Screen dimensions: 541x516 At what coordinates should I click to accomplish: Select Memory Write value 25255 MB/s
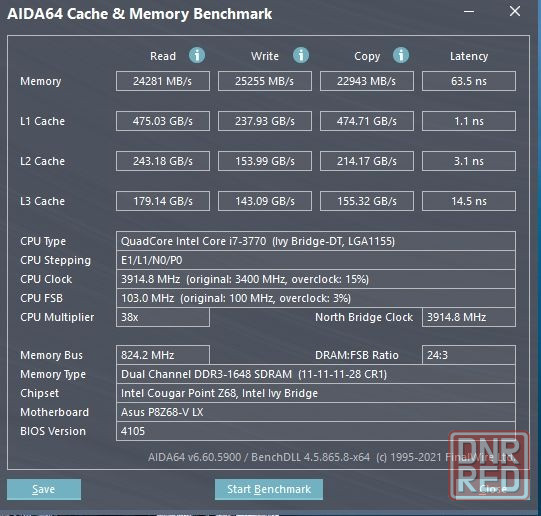tap(265, 81)
